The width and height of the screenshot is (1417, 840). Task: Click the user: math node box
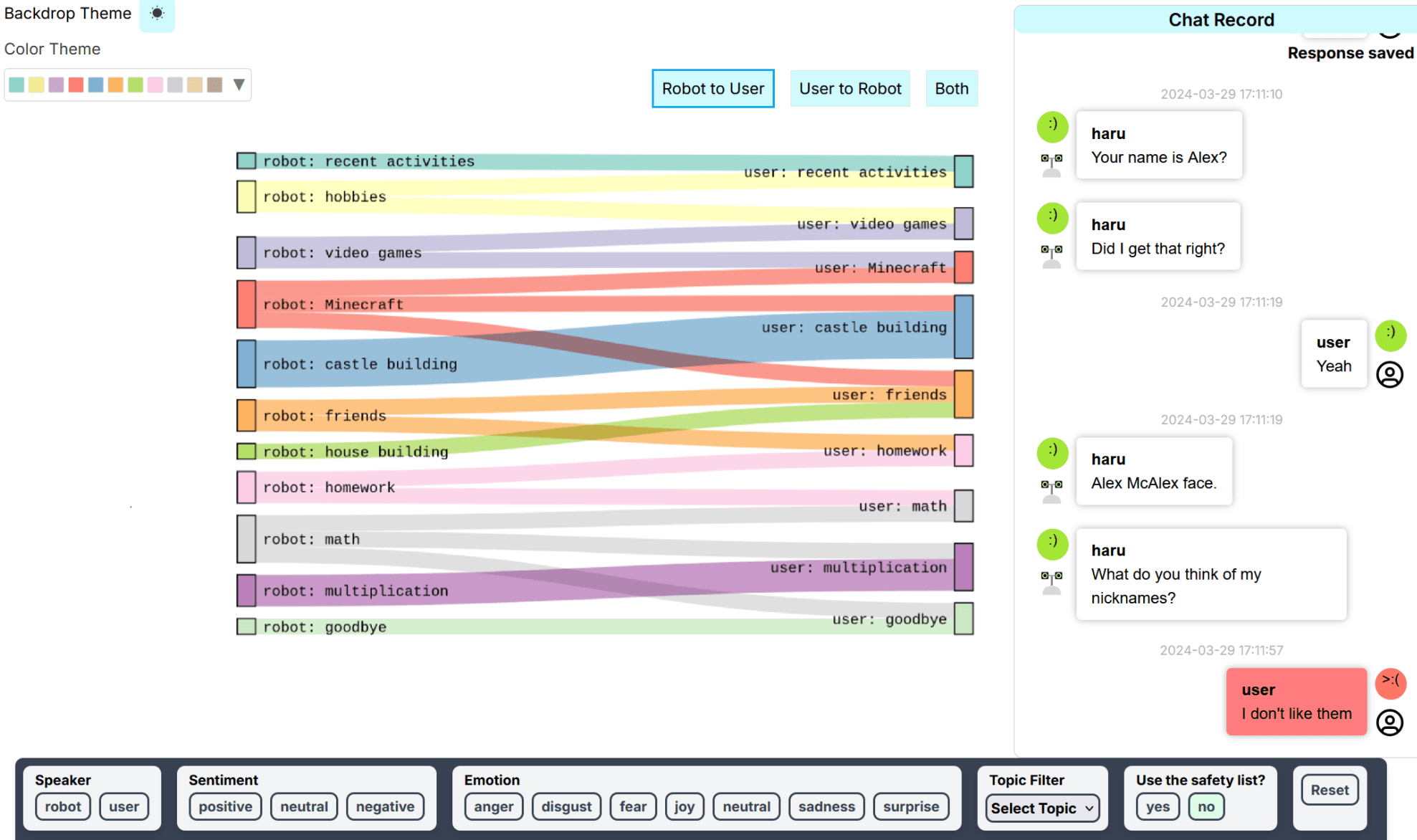pyautogui.click(x=964, y=506)
